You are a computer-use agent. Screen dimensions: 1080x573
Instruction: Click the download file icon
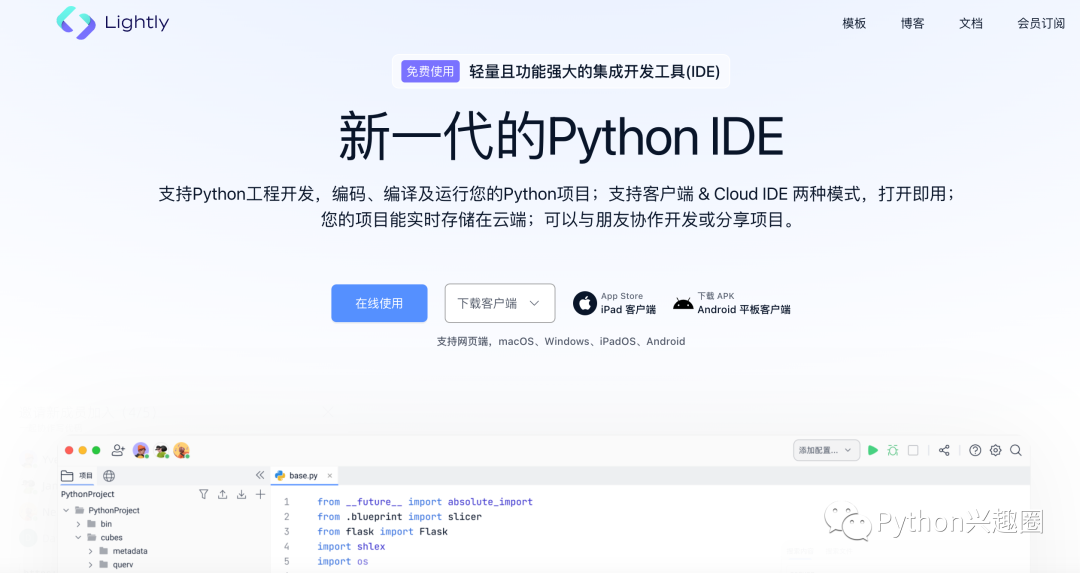coord(241,494)
